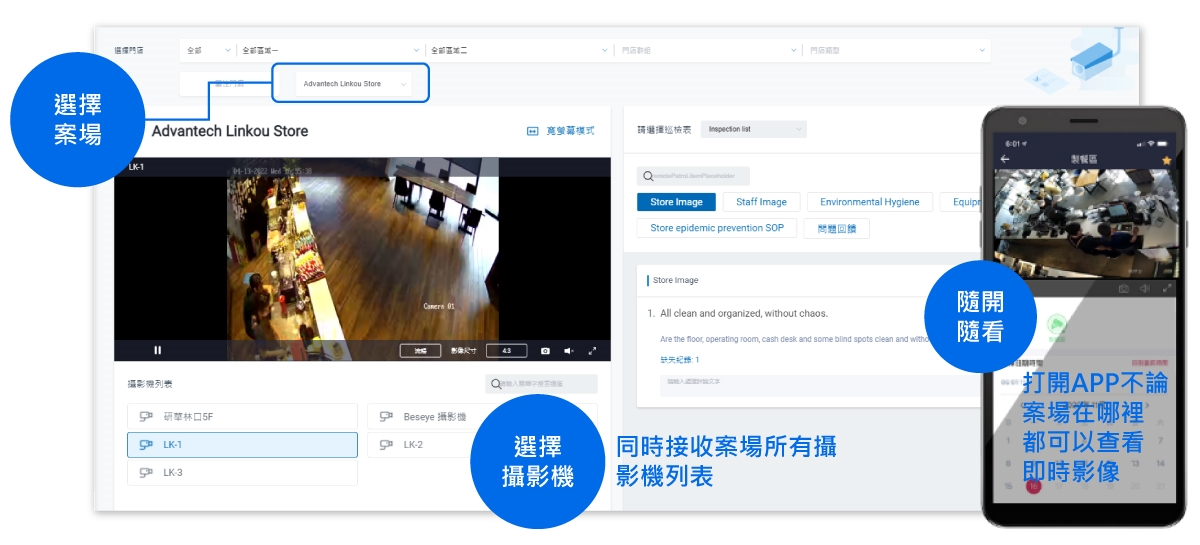Tap the phone app speaker icon
This screenshot has width=1200, height=545.
coord(1144,288)
